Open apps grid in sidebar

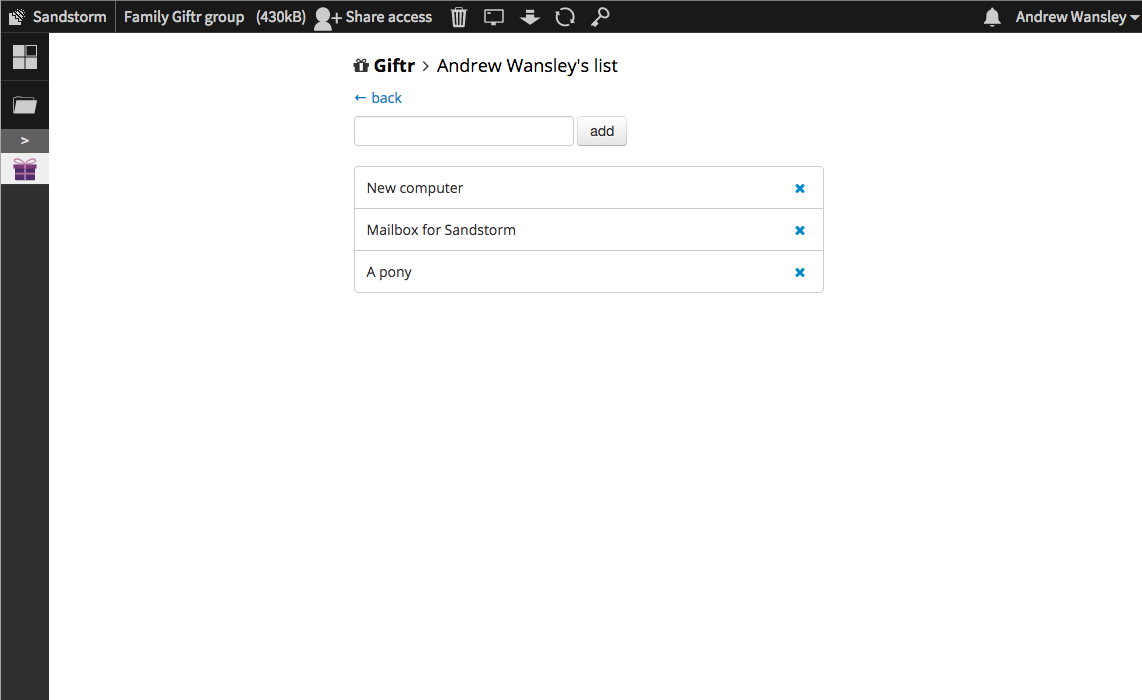pos(25,57)
